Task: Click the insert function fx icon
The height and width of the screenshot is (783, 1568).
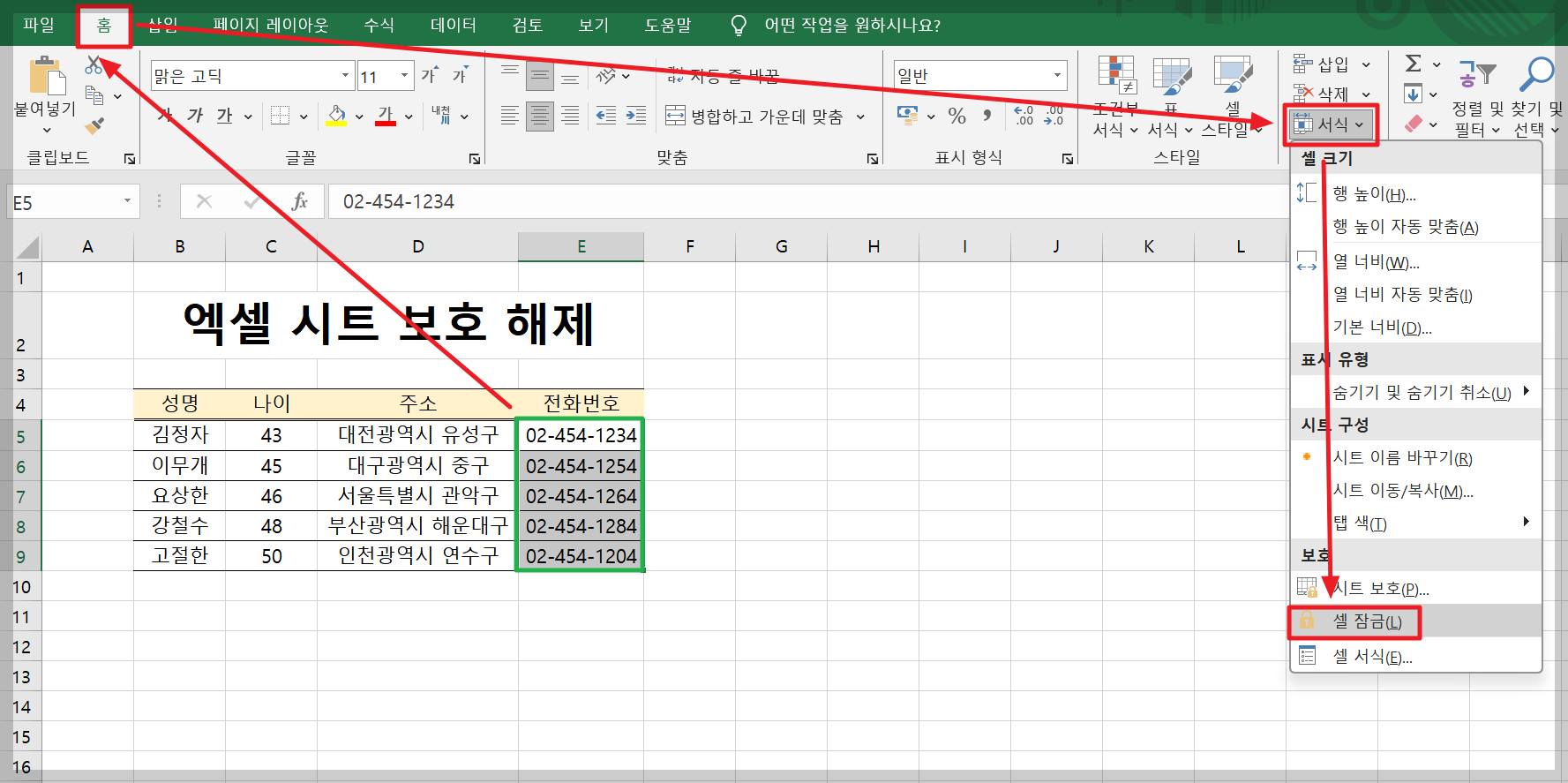Action: (x=300, y=201)
